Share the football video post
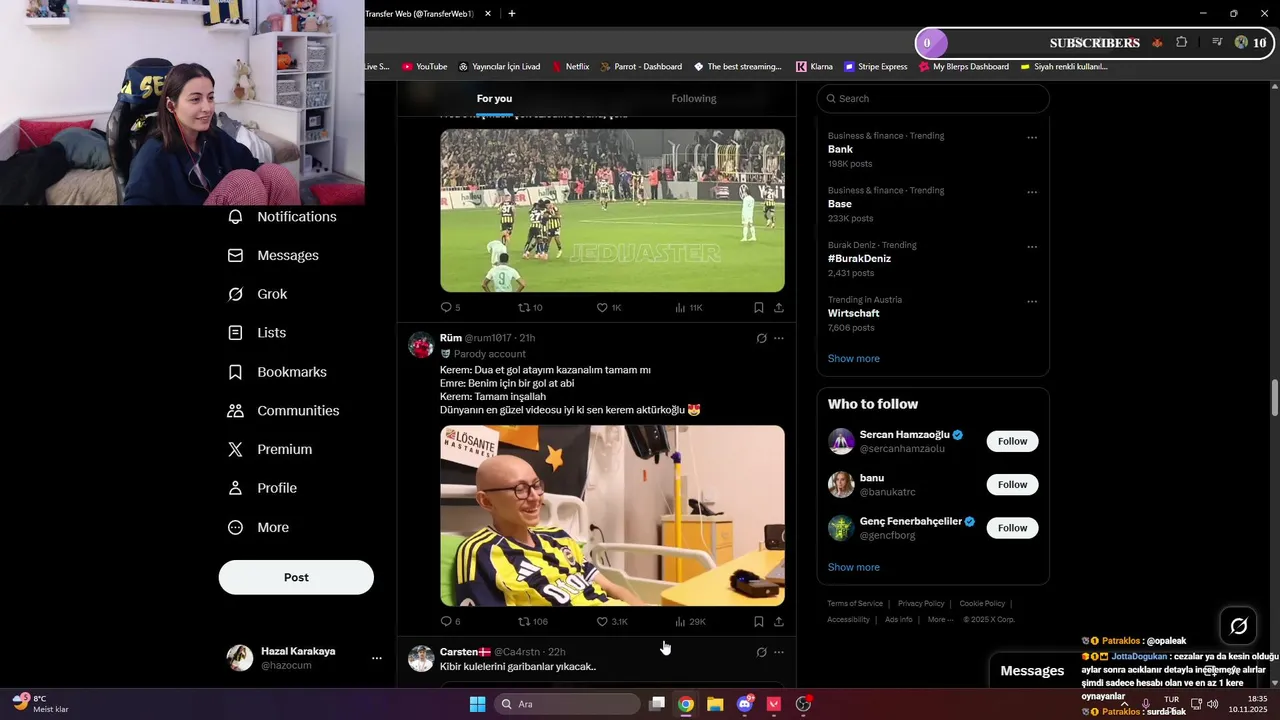 779,308
